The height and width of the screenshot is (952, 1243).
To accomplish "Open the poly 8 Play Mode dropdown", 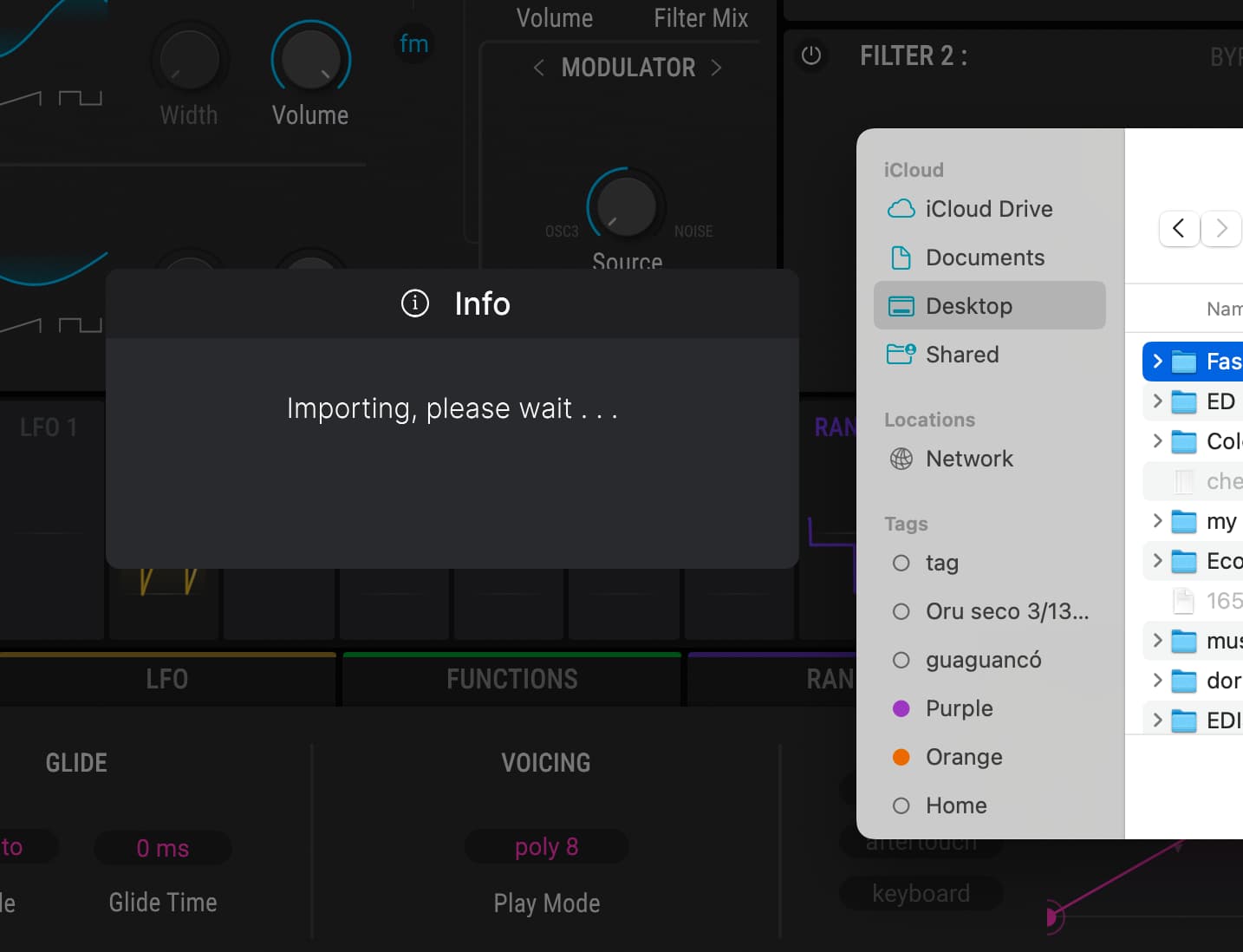I will tap(546, 846).
